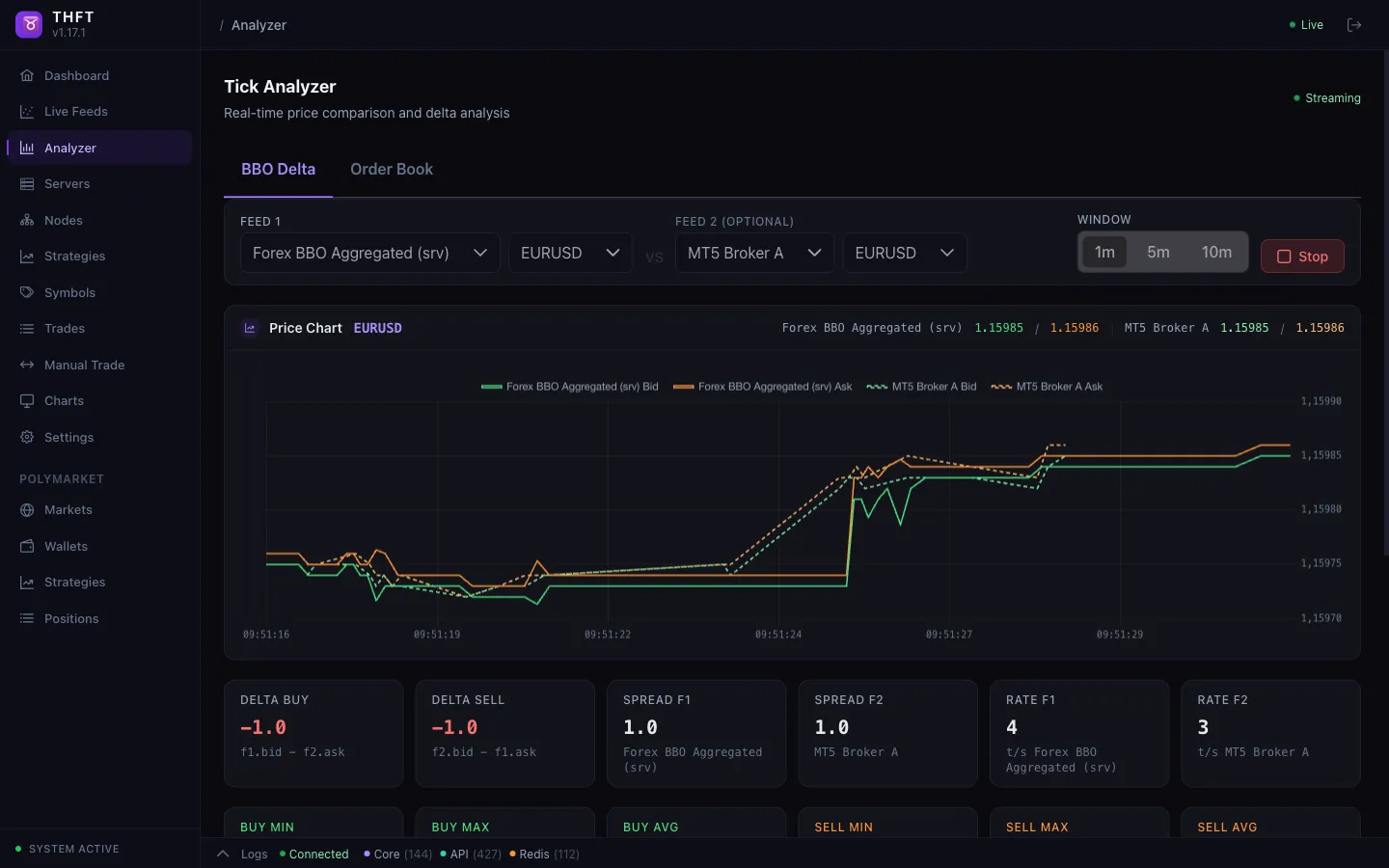Switch window to 10m
The image size is (1389, 868).
1216,252
